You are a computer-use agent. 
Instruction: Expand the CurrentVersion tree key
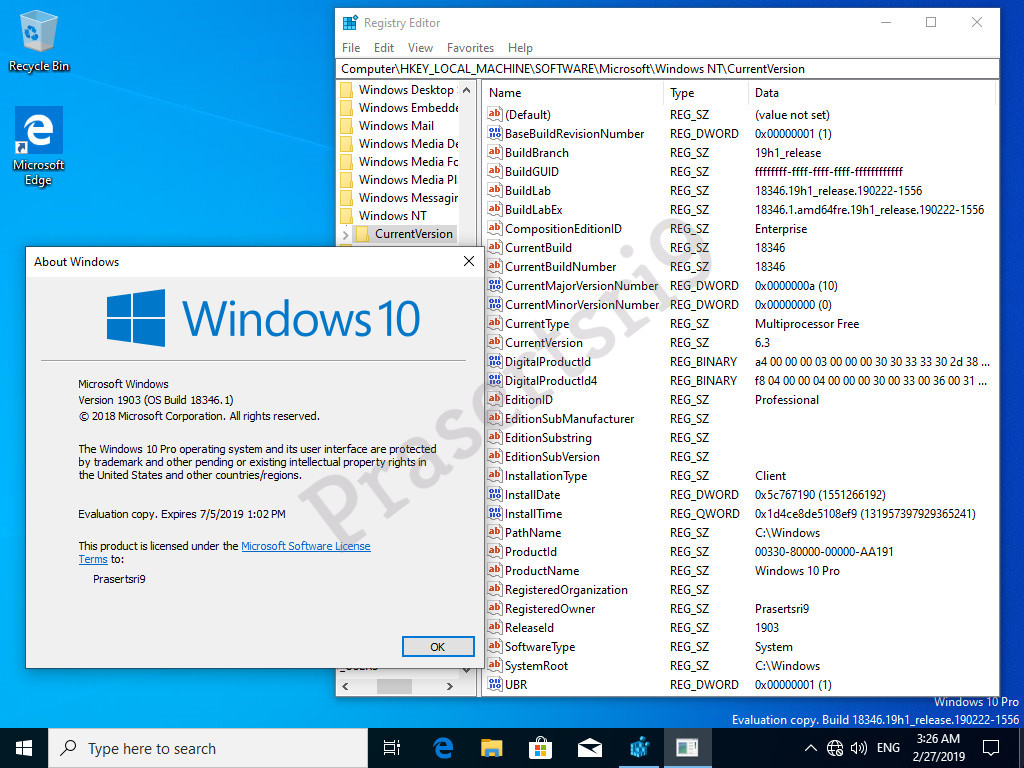345,234
